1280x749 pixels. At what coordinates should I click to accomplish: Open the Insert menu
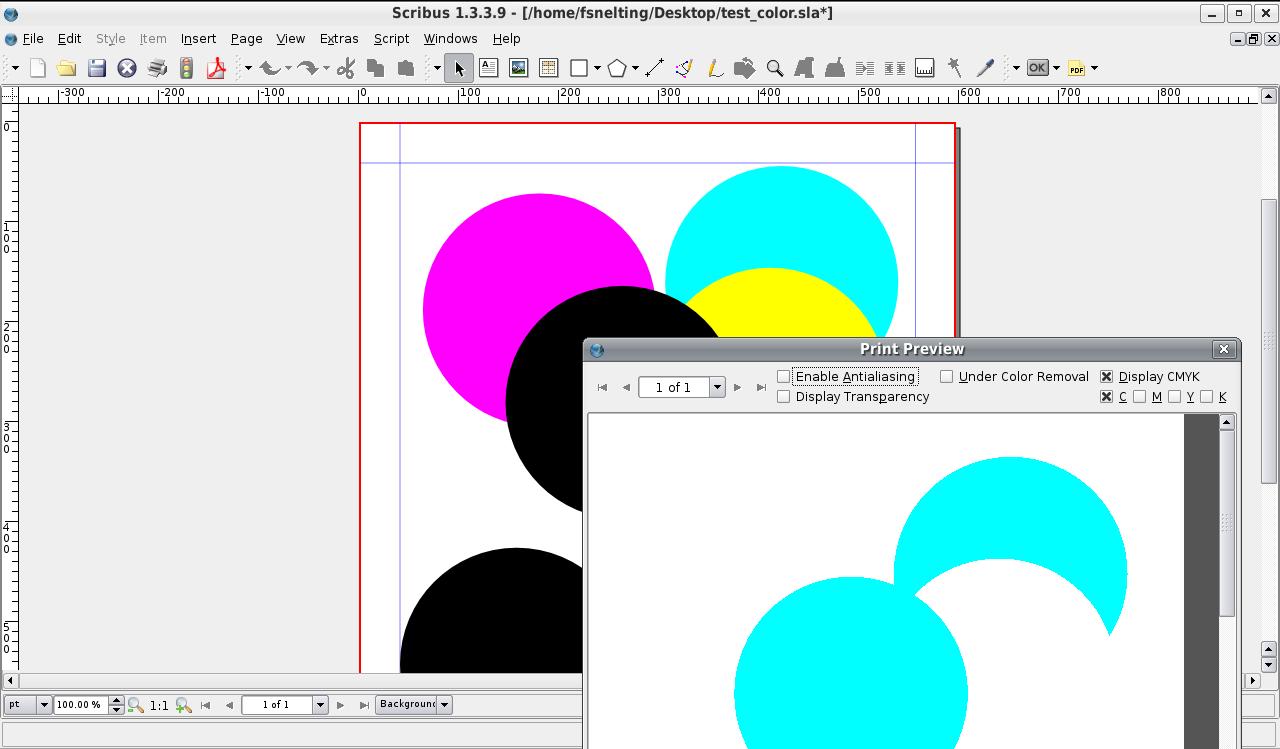(x=198, y=38)
